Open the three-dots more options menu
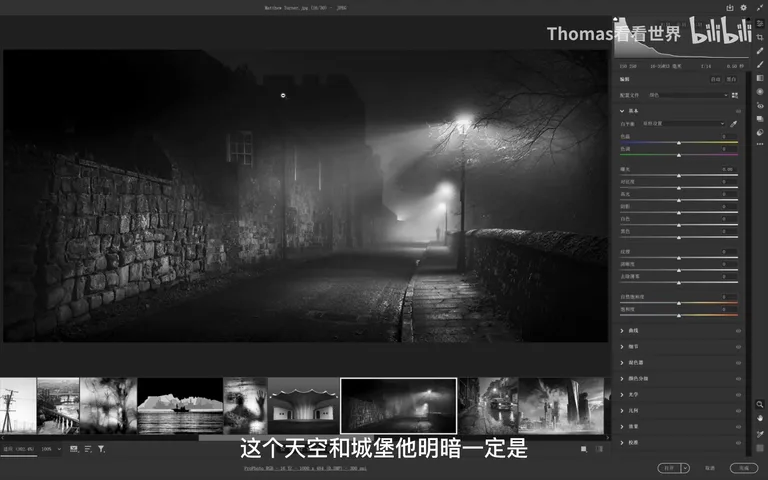 point(760,144)
